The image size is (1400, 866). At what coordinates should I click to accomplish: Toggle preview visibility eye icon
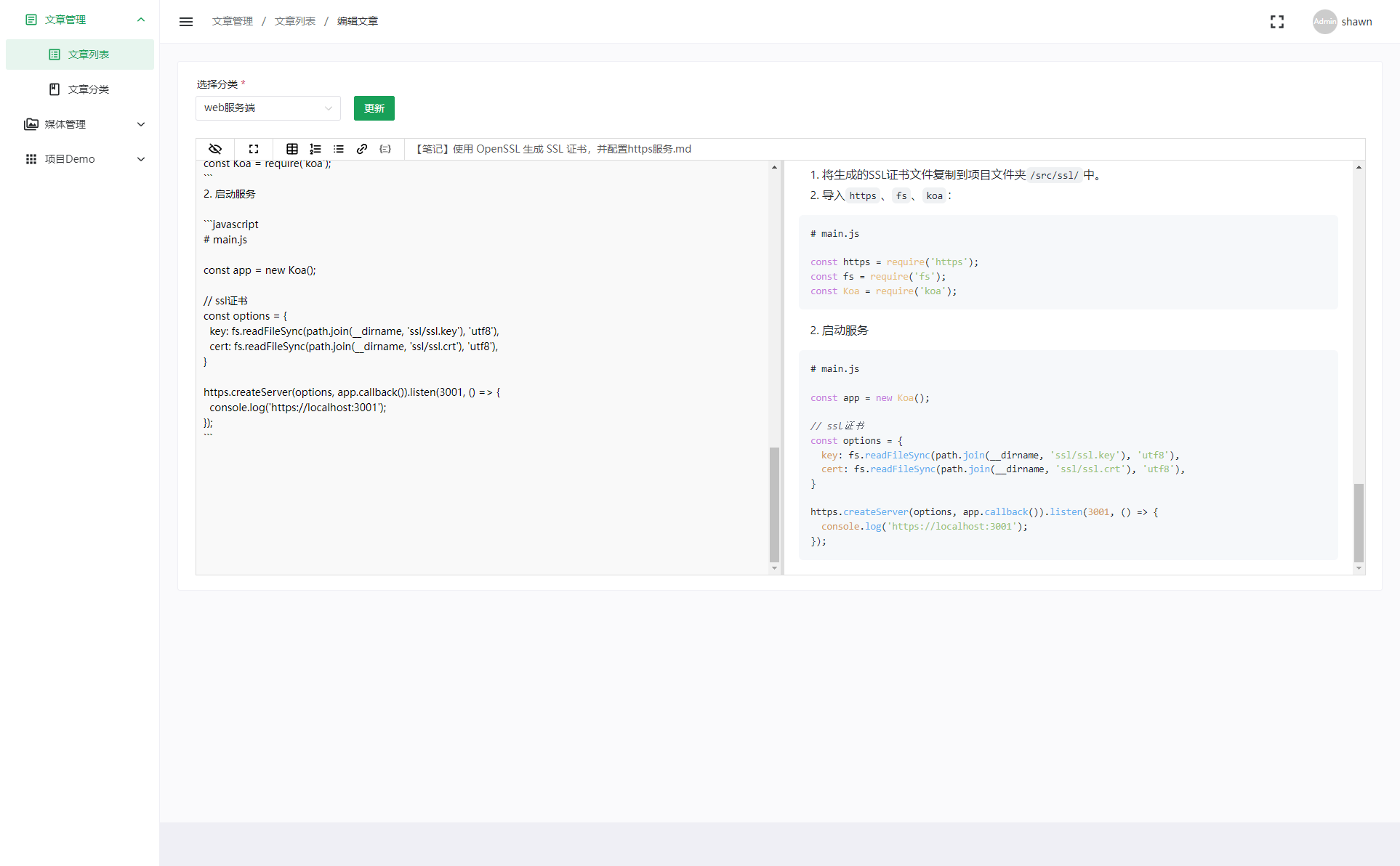pyautogui.click(x=215, y=149)
